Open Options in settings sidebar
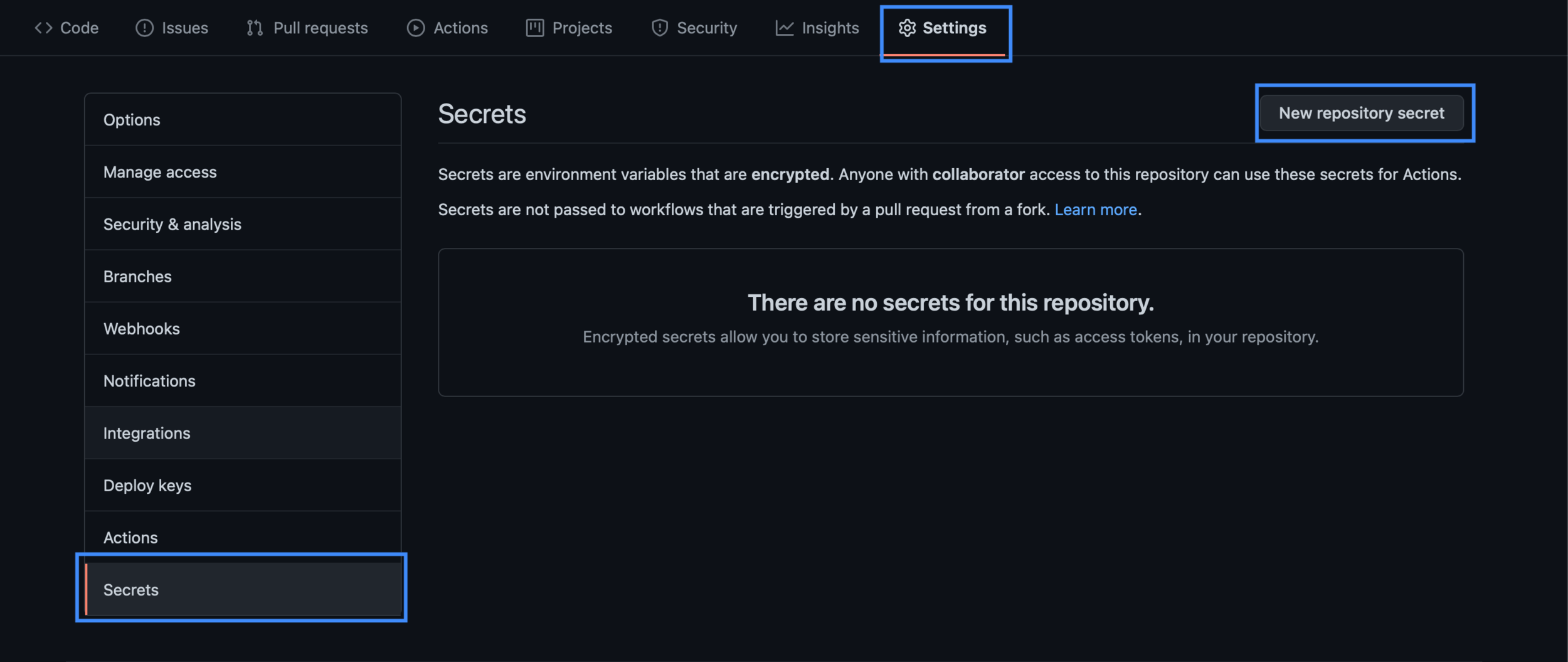The image size is (1568, 662). coord(132,120)
